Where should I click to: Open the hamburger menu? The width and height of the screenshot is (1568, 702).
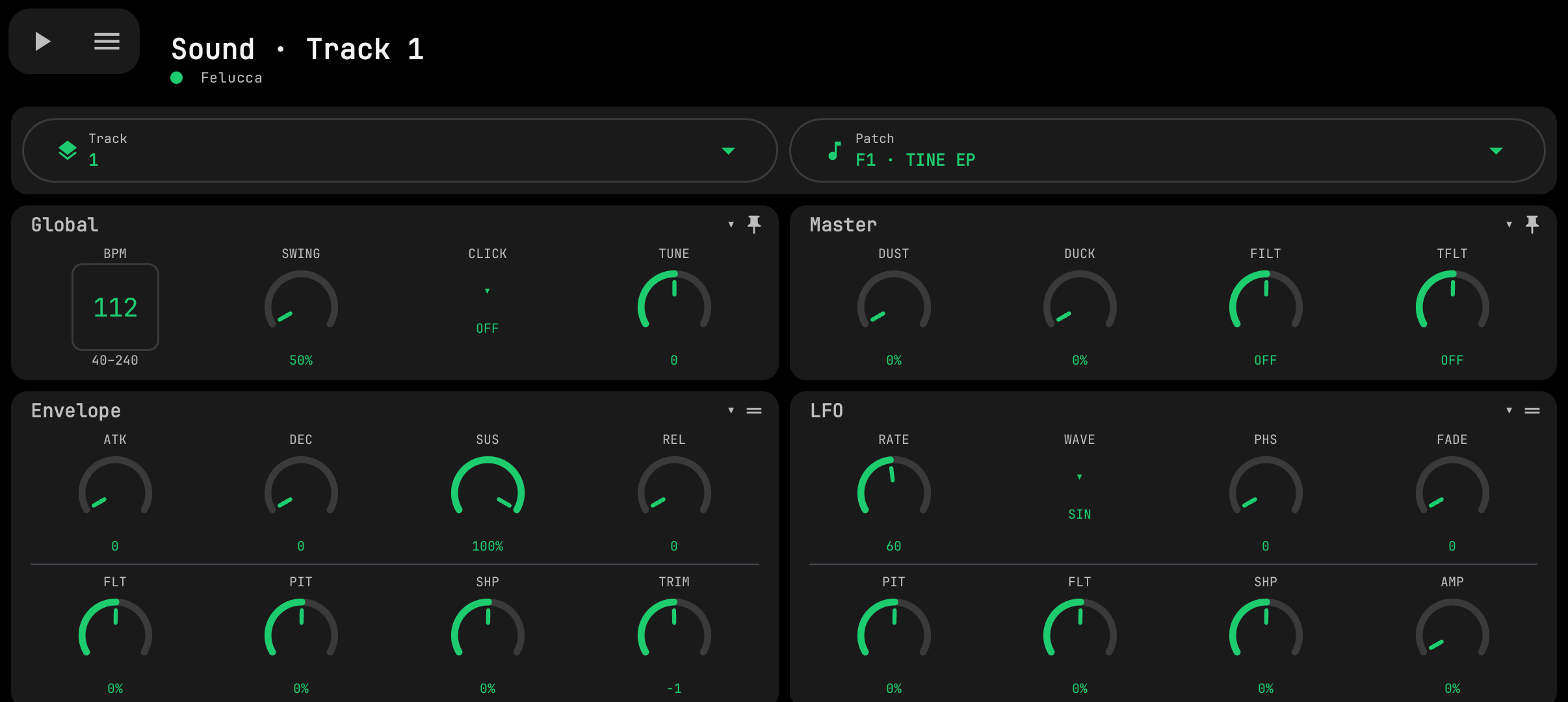(x=107, y=42)
